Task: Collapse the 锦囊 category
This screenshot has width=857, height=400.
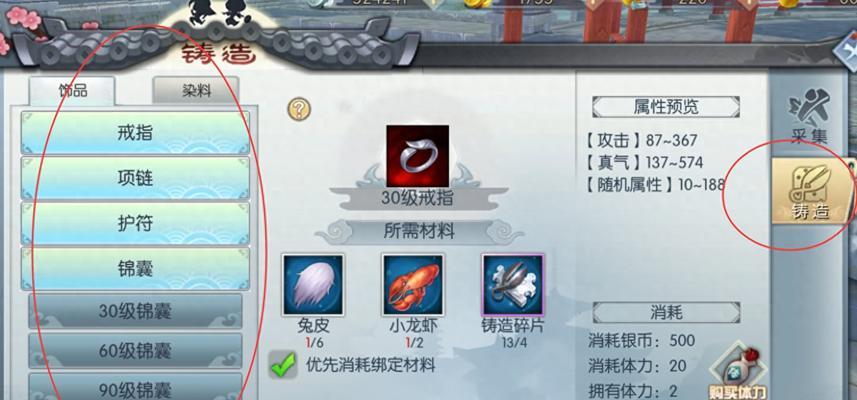Action: tap(135, 269)
